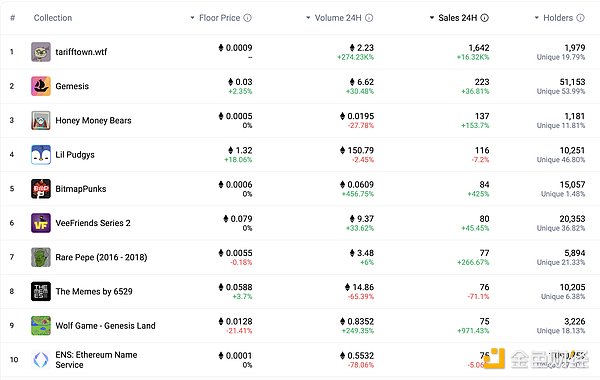Open the BitmapPunks collection row
The width and height of the screenshot is (600, 380).
click(300, 189)
